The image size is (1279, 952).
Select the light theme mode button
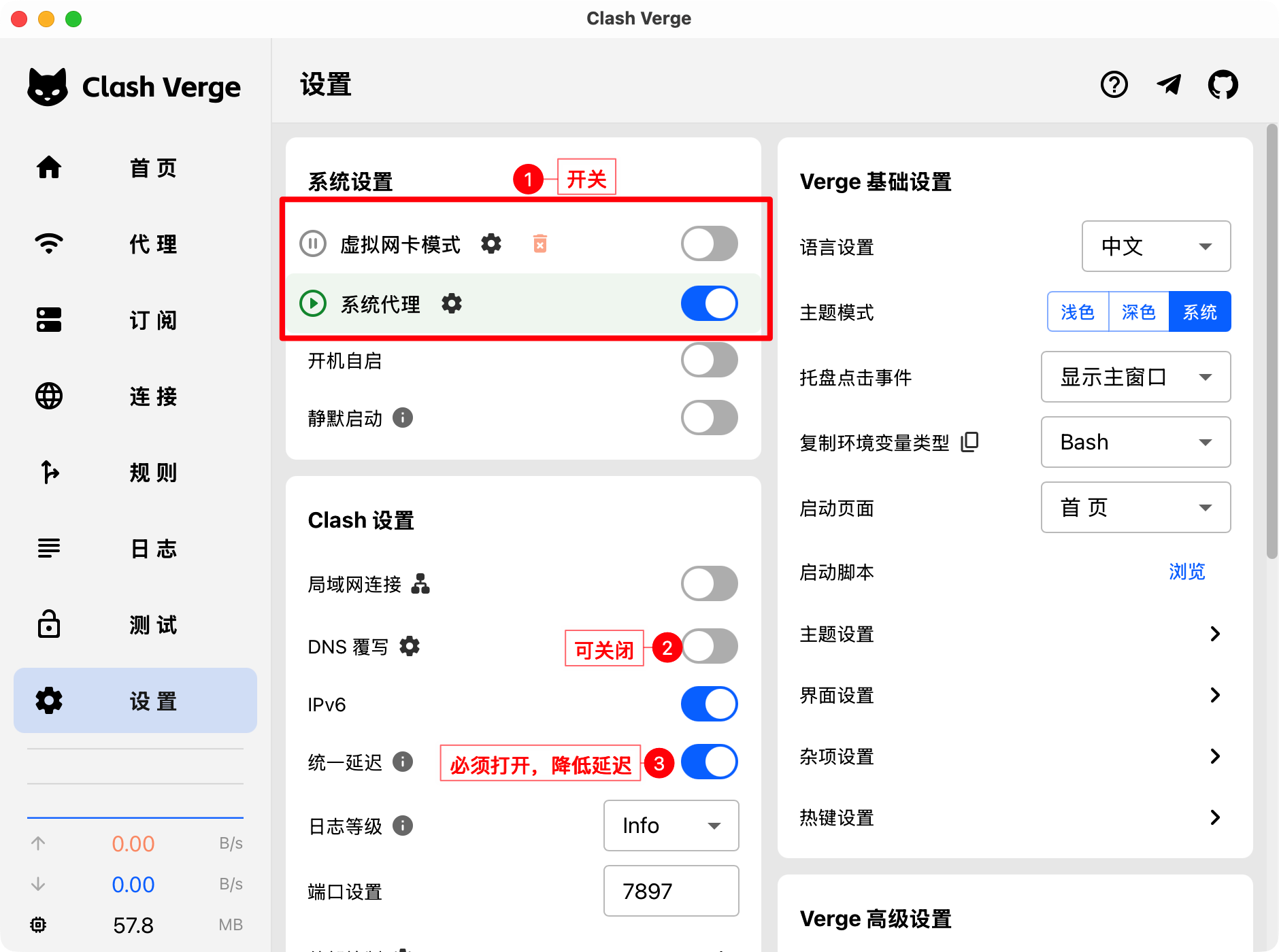[x=1078, y=311]
